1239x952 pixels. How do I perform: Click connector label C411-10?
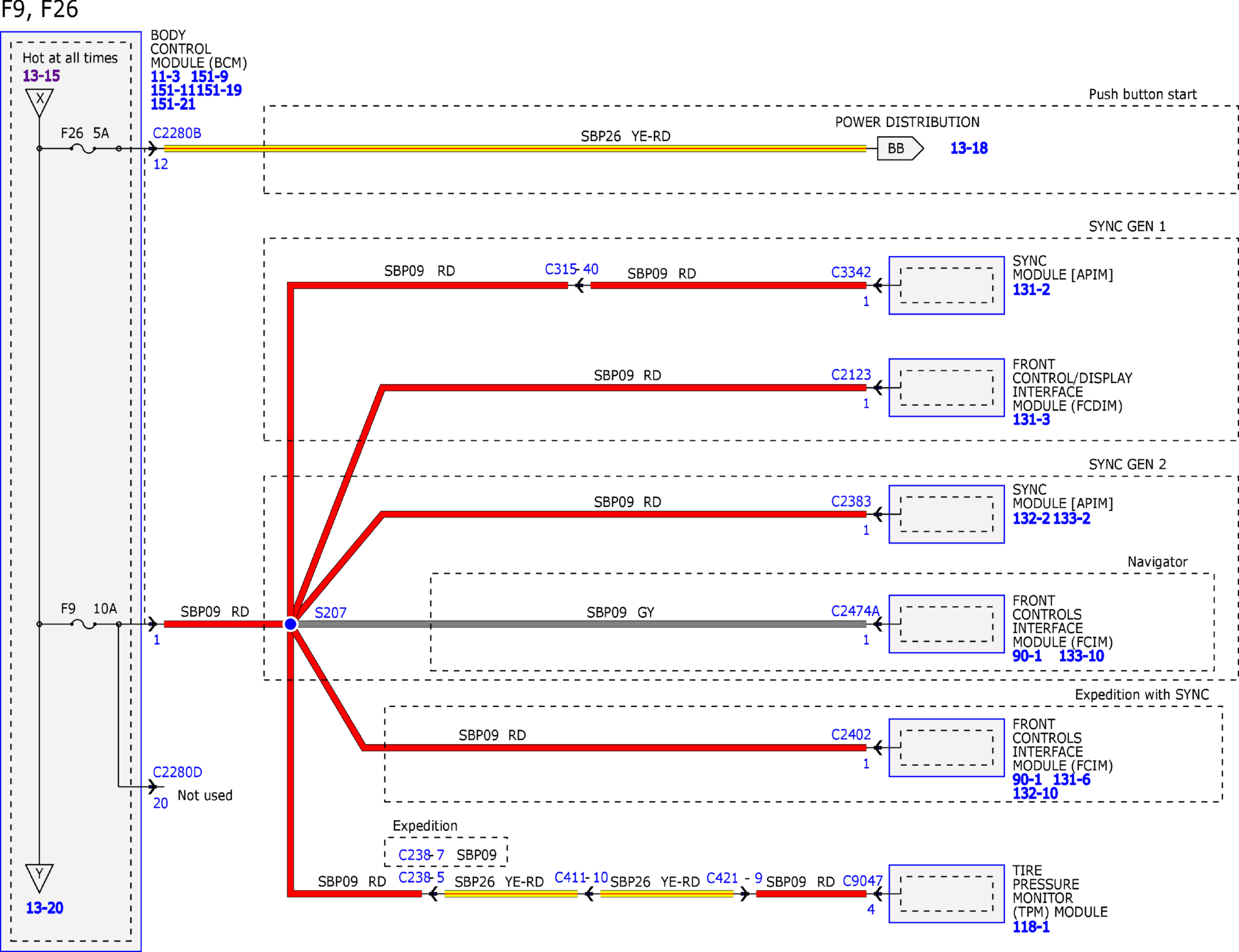click(x=581, y=878)
